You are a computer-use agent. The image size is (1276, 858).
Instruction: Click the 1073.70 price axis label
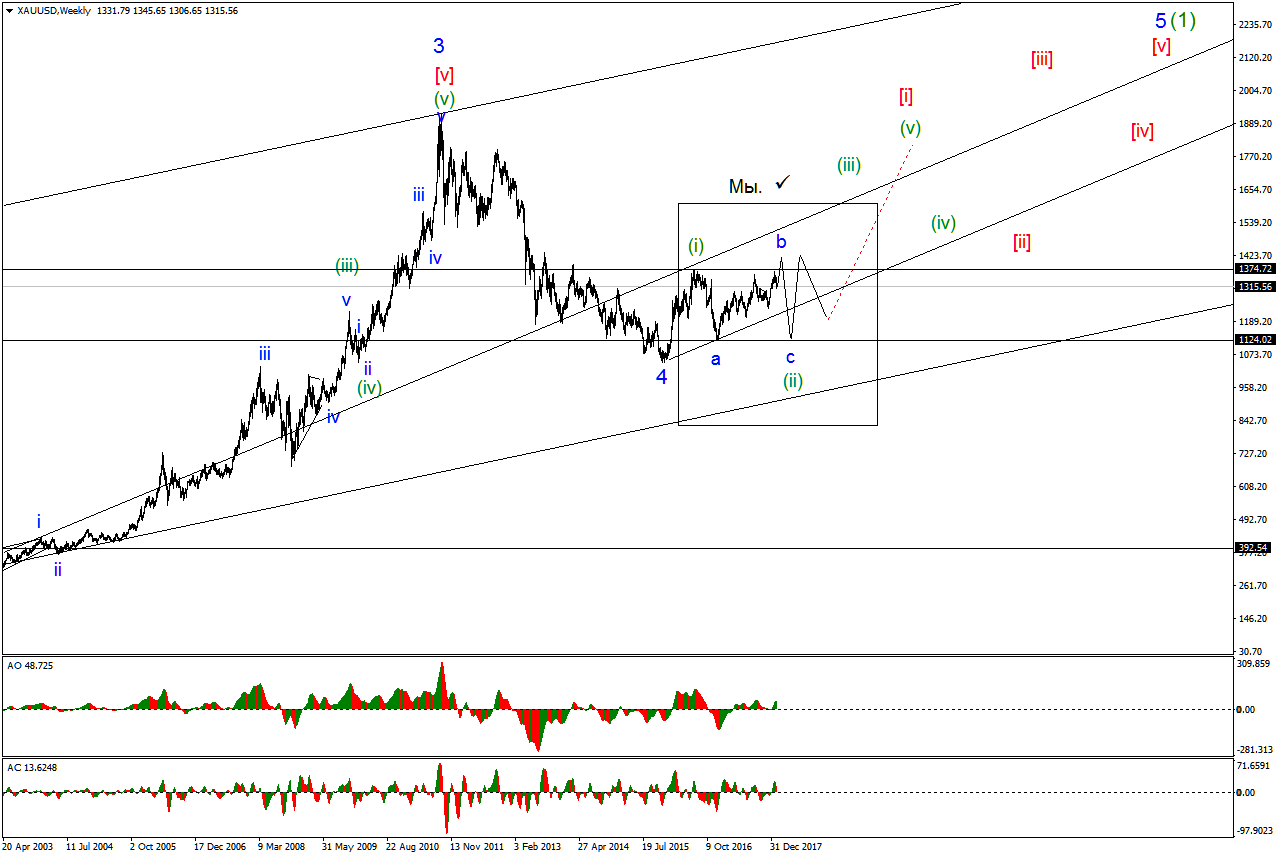point(1255,355)
